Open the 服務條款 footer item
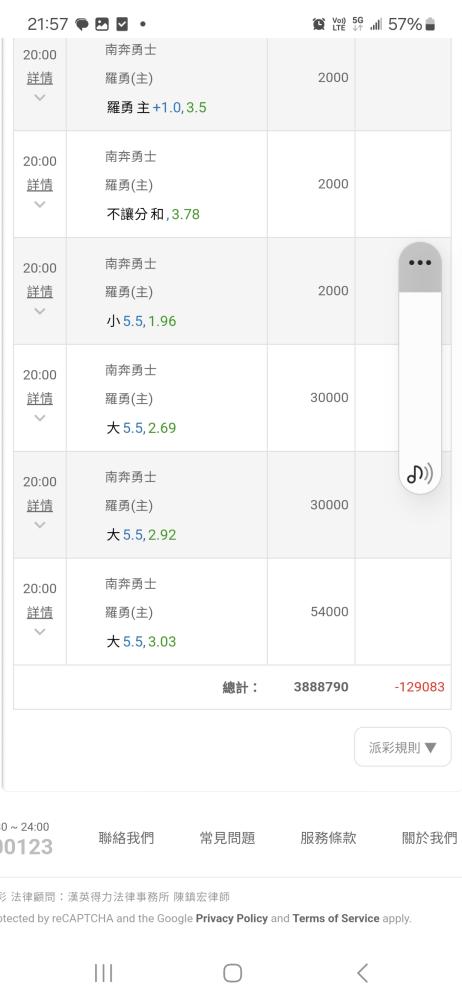 click(328, 837)
